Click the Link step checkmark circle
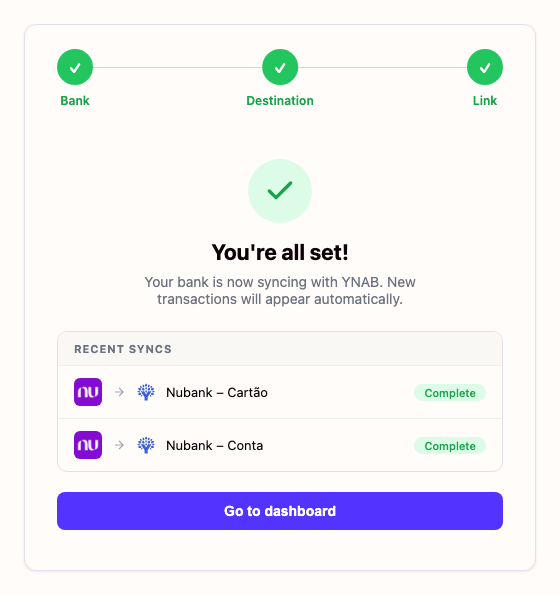Image resolution: width=560 pixels, height=595 pixels. 485,67
